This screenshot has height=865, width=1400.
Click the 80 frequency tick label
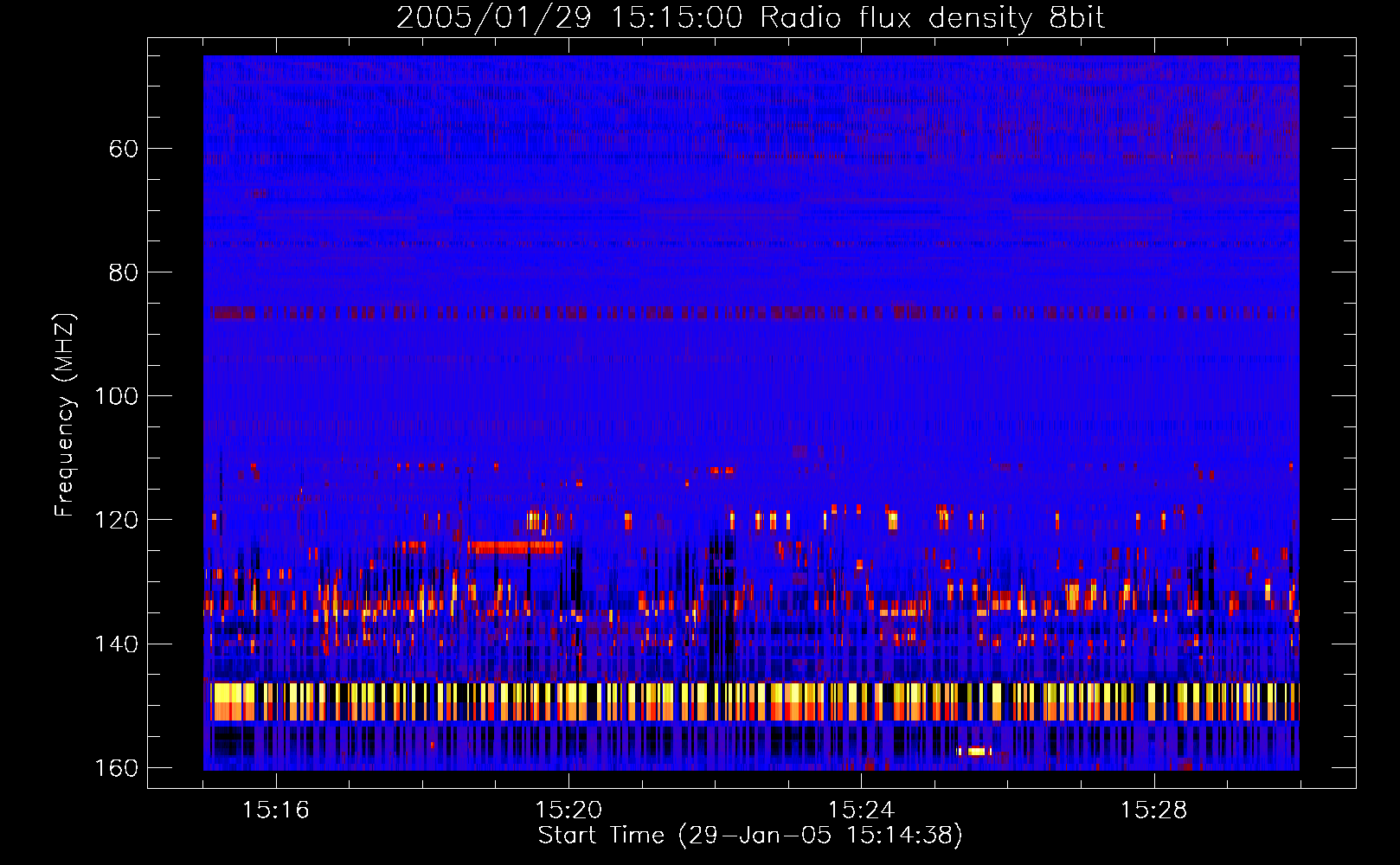tap(124, 272)
